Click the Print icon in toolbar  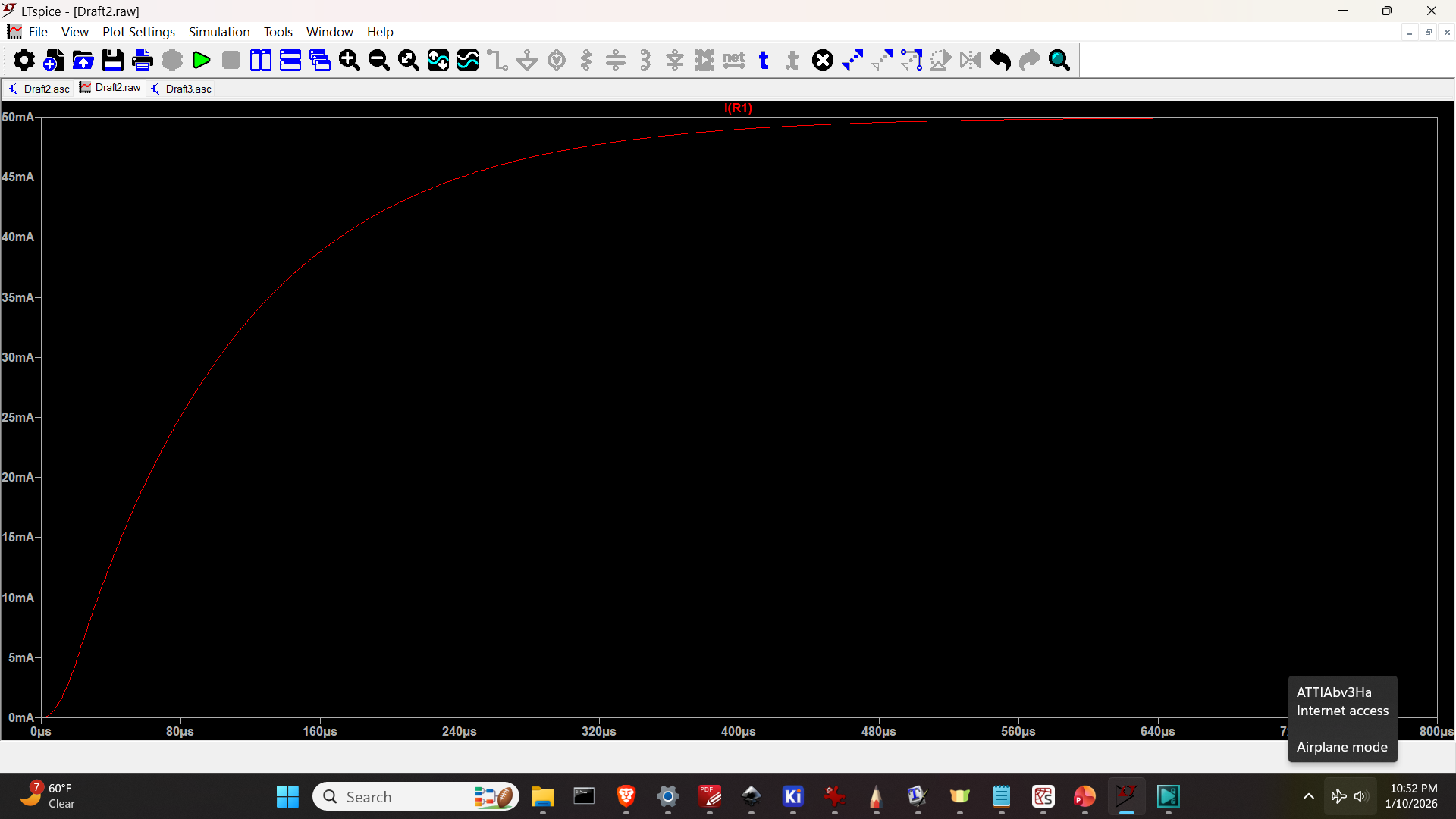point(143,61)
